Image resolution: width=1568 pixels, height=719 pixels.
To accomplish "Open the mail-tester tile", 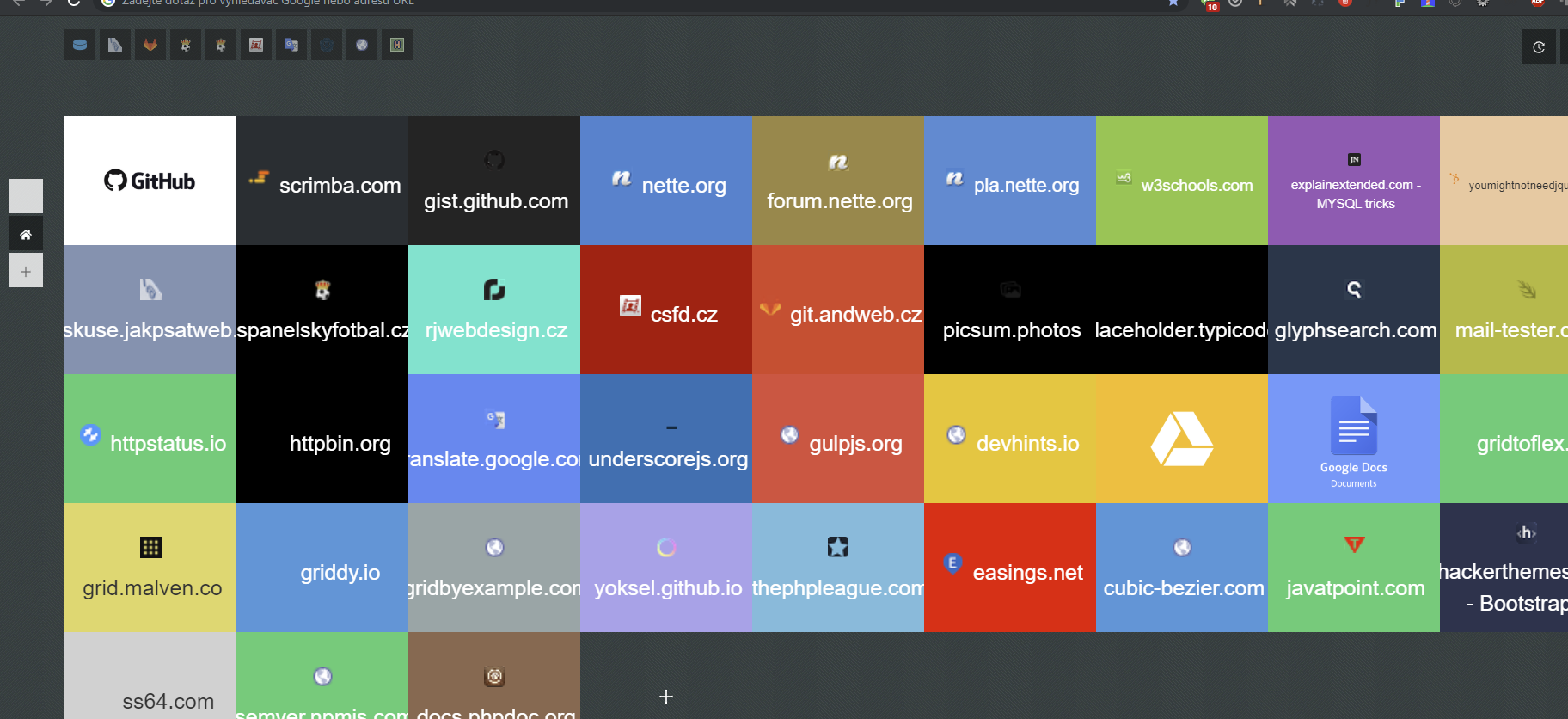I will pyautogui.click(x=1504, y=310).
